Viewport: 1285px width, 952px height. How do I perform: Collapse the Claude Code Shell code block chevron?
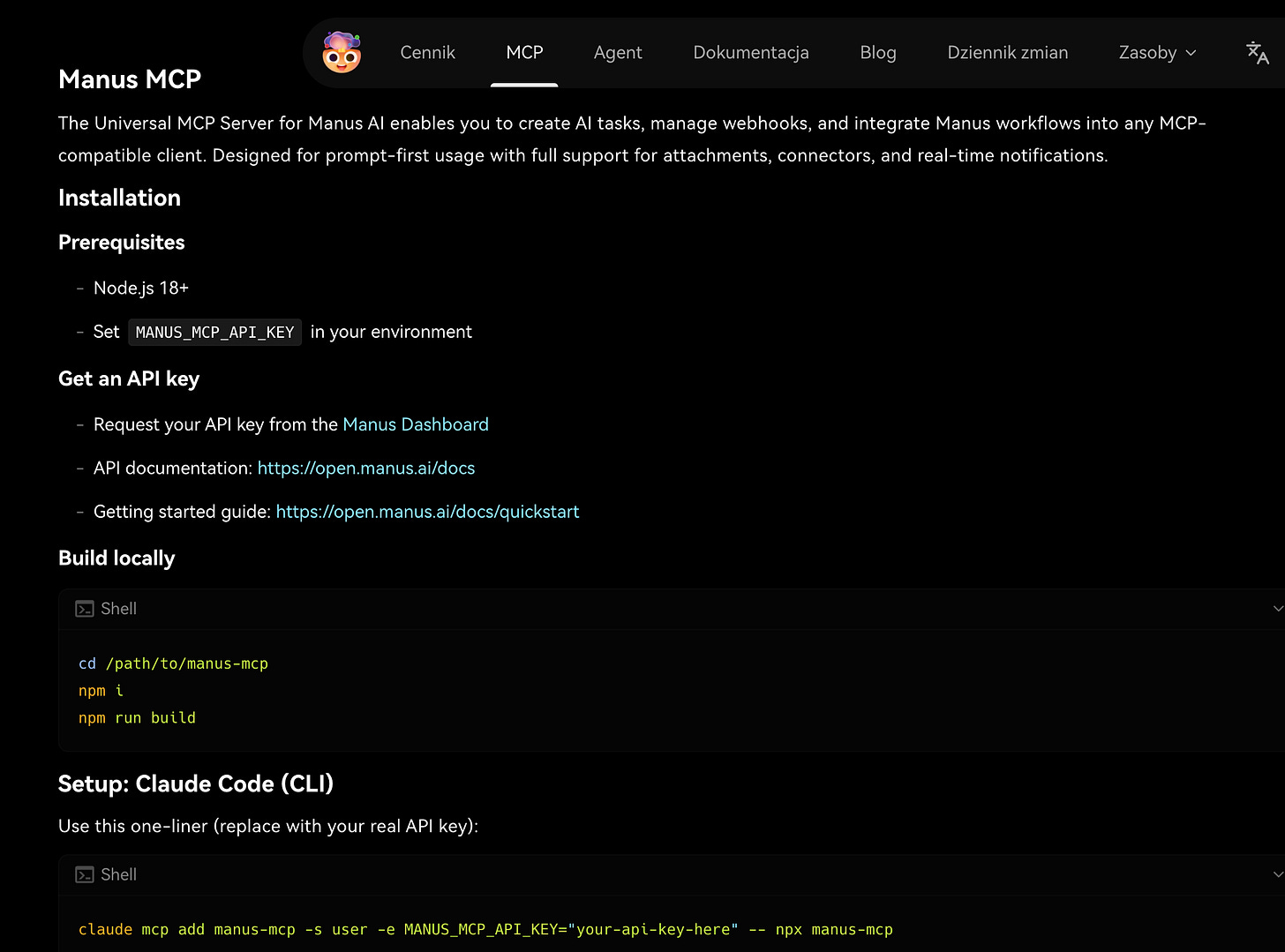tap(1277, 874)
